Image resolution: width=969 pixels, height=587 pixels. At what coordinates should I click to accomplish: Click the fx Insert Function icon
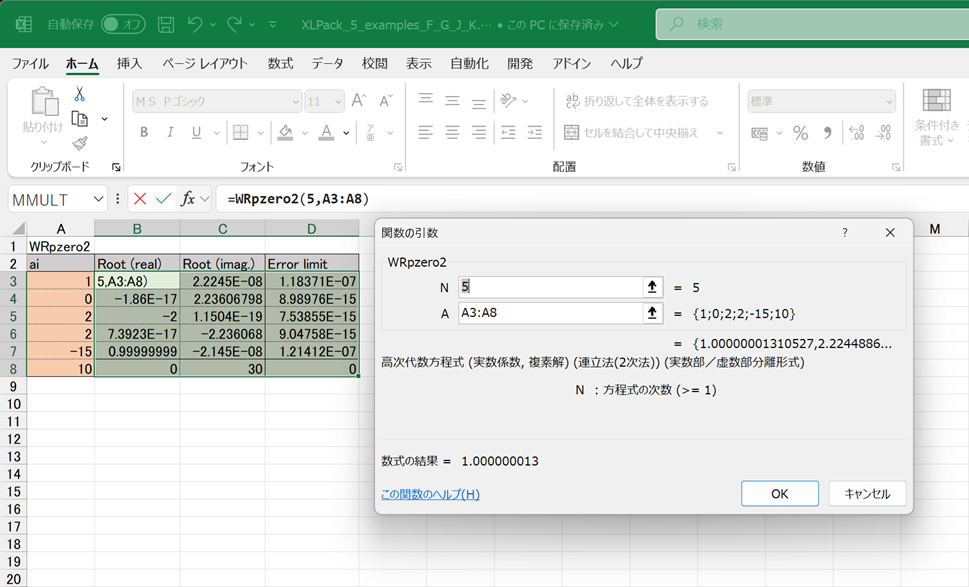tap(187, 199)
